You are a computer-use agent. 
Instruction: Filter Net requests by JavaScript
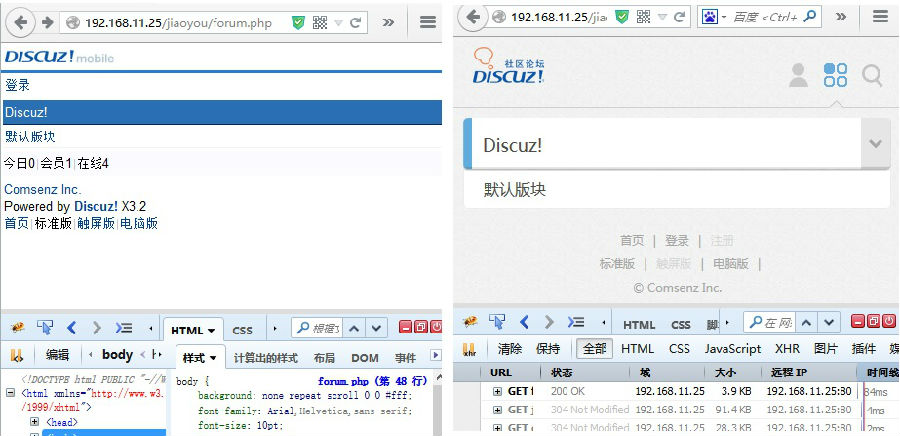pyautogui.click(x=733, y=348)
